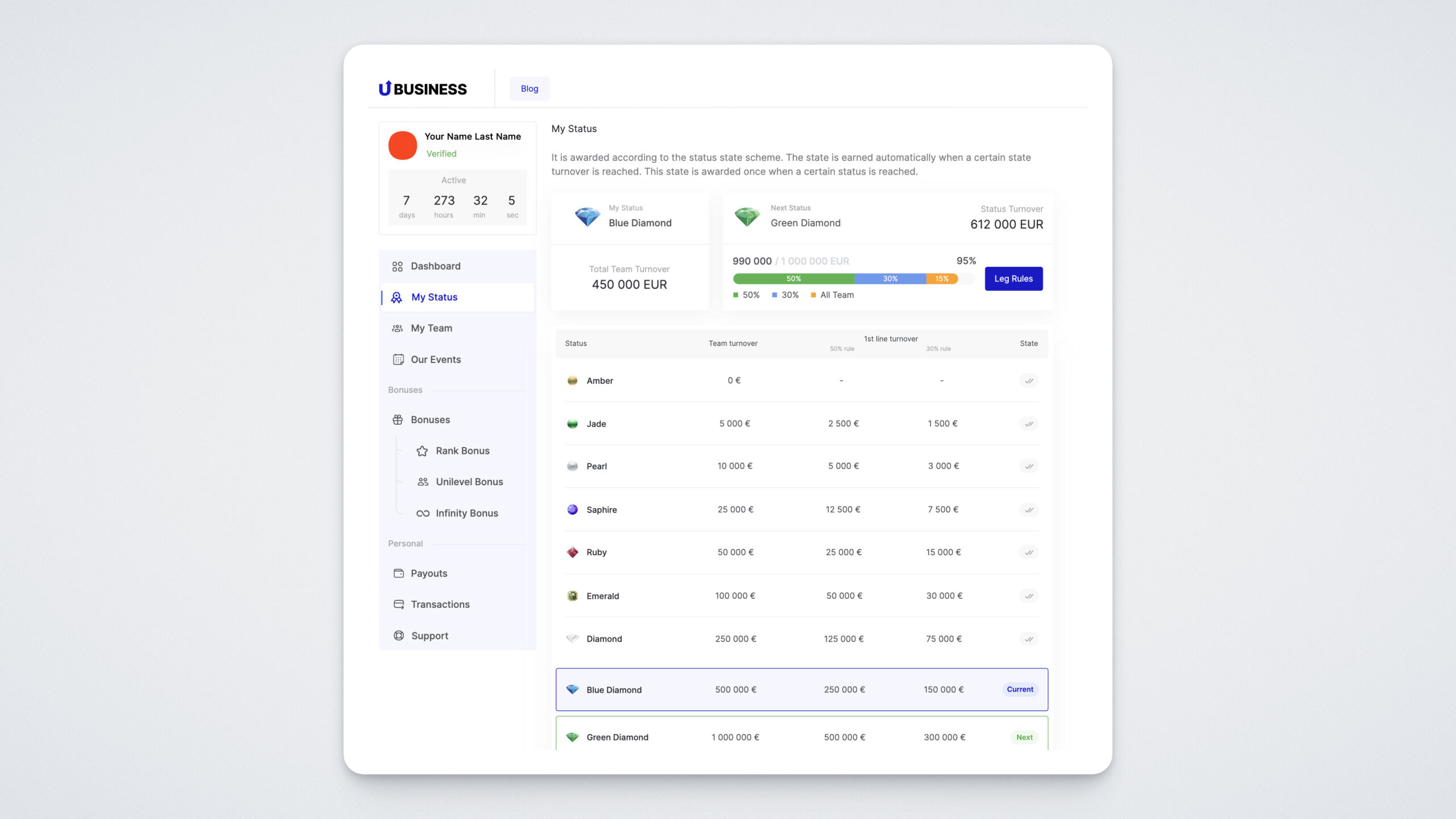
Task: Click the Infinity Bonus infinity icon
Action: (423, 513)
